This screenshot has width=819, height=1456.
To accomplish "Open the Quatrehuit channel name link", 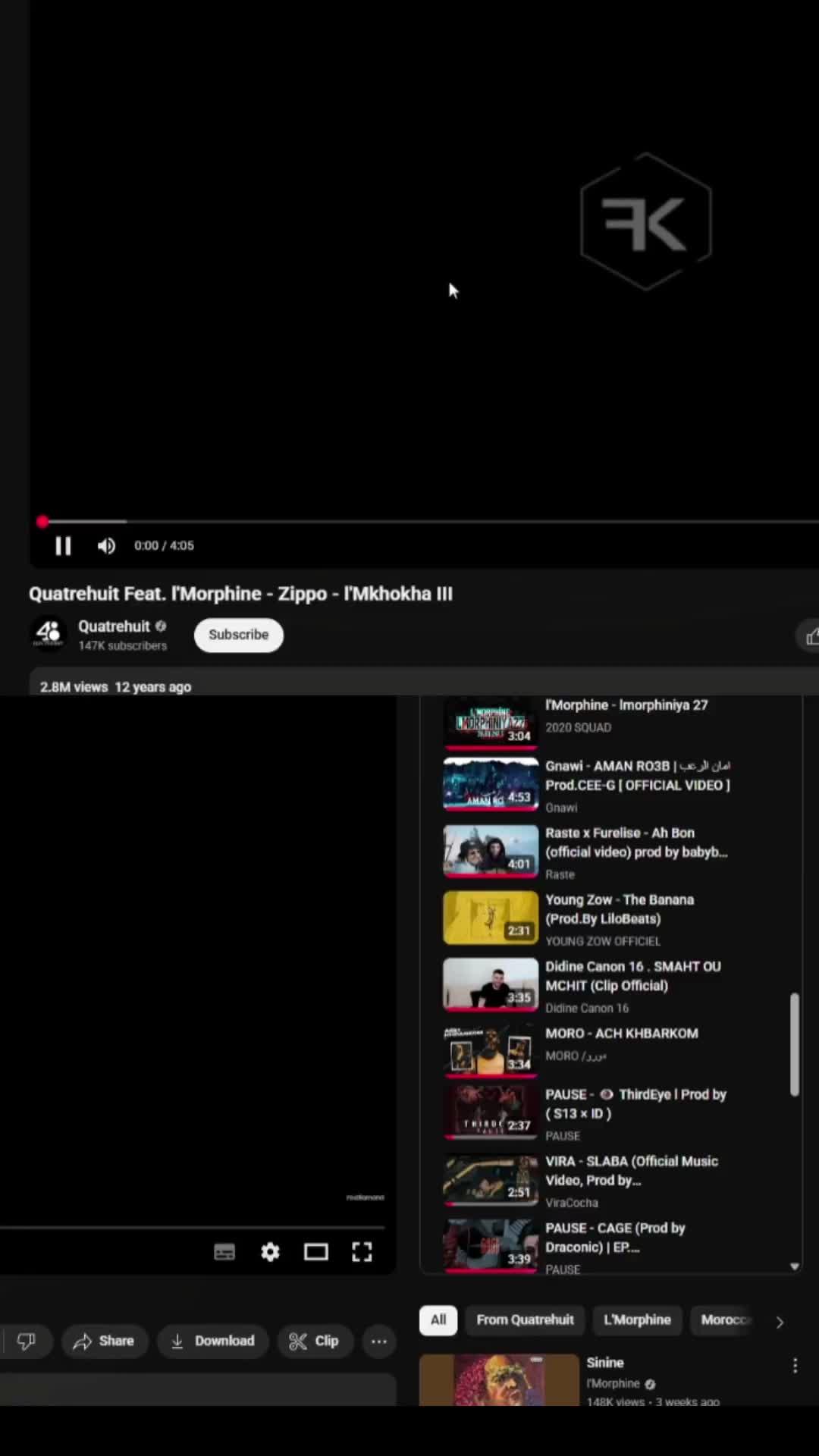I will click(114, 626).
